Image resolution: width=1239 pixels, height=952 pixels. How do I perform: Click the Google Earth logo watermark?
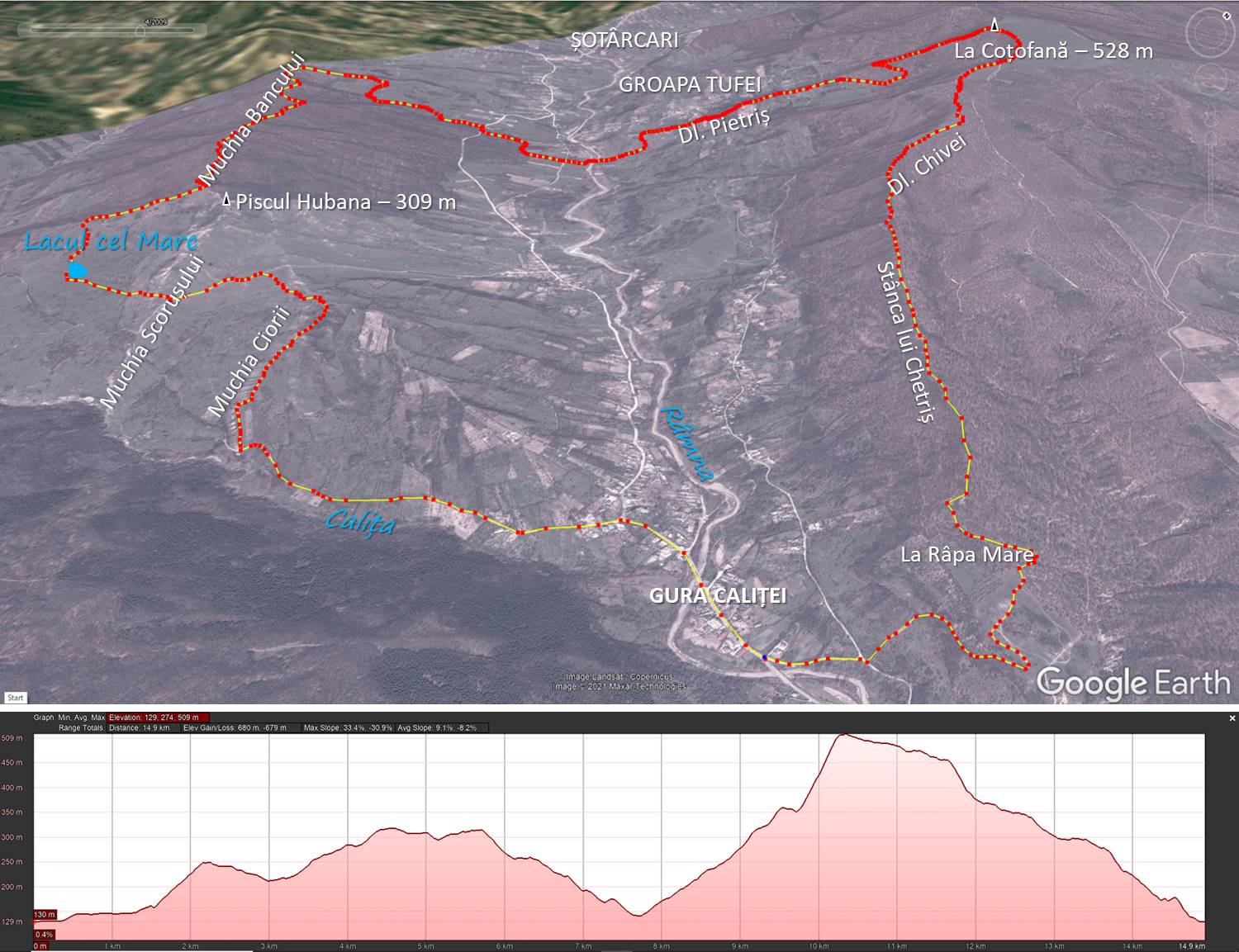1132,684
